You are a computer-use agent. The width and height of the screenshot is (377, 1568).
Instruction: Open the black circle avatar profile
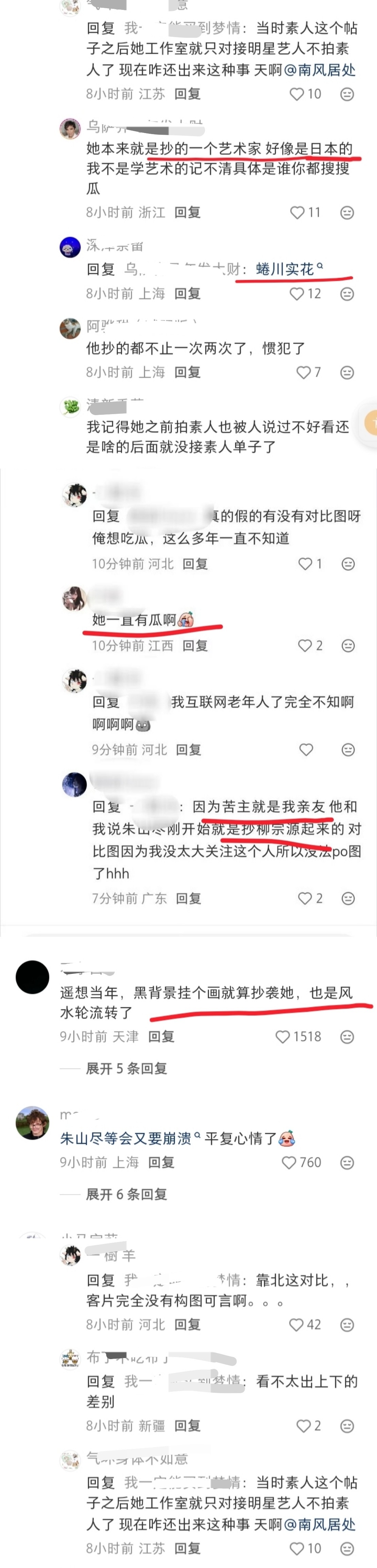pos(32,977)
